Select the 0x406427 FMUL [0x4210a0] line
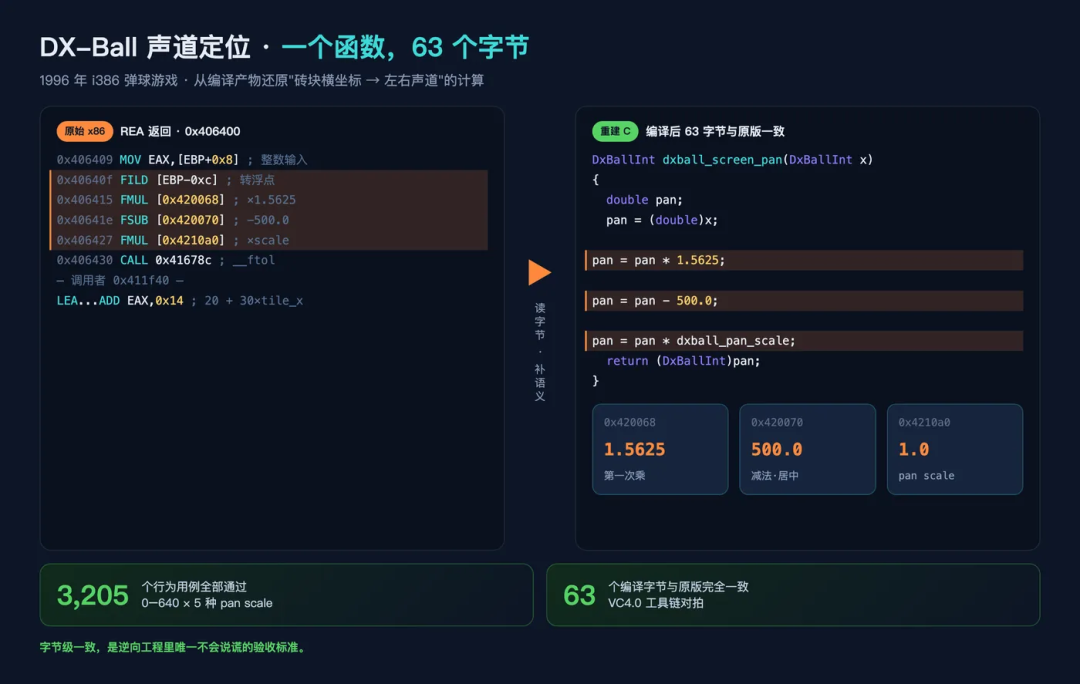 click(x=269, y=240)
